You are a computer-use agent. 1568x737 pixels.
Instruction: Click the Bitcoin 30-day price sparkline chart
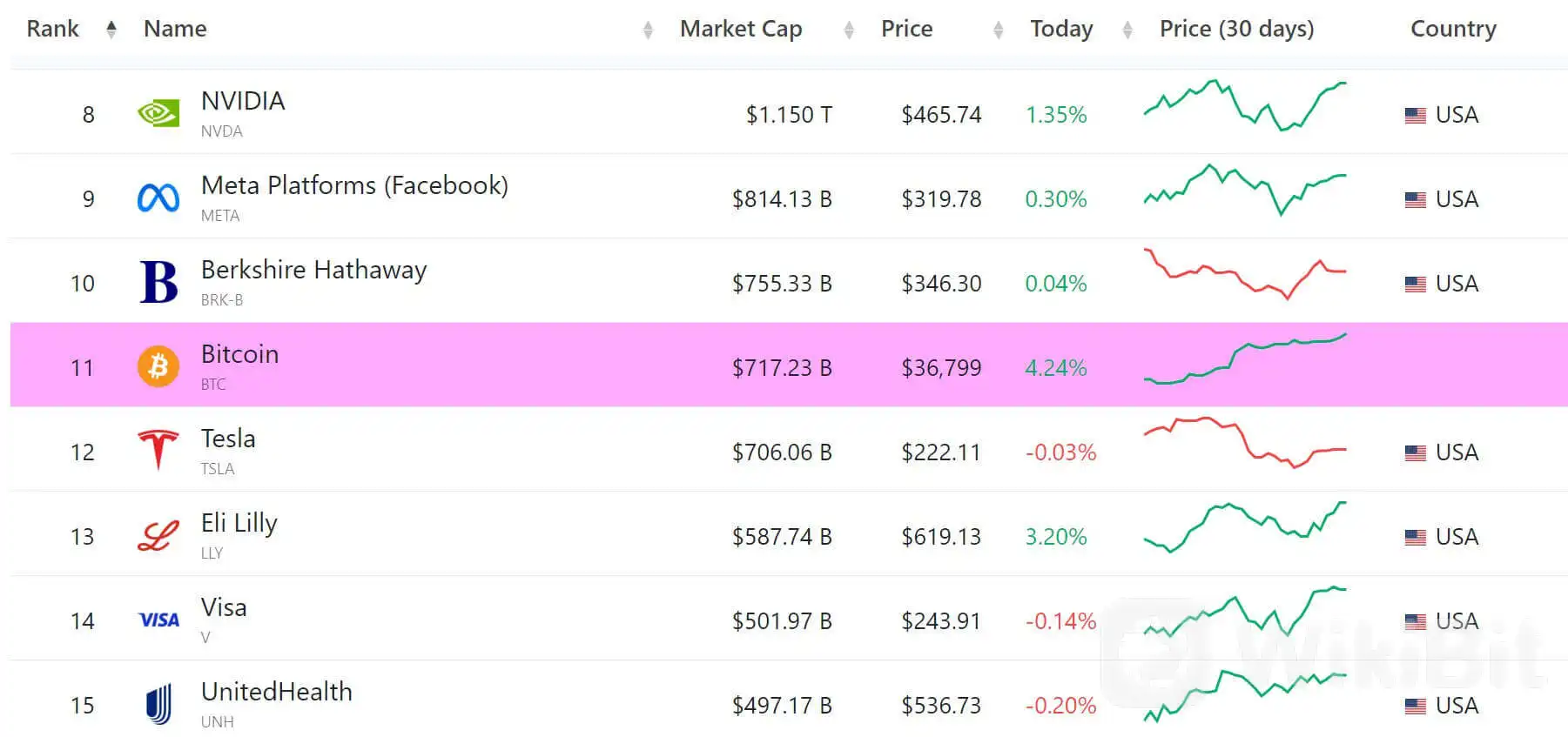[x=1245, y=358]
